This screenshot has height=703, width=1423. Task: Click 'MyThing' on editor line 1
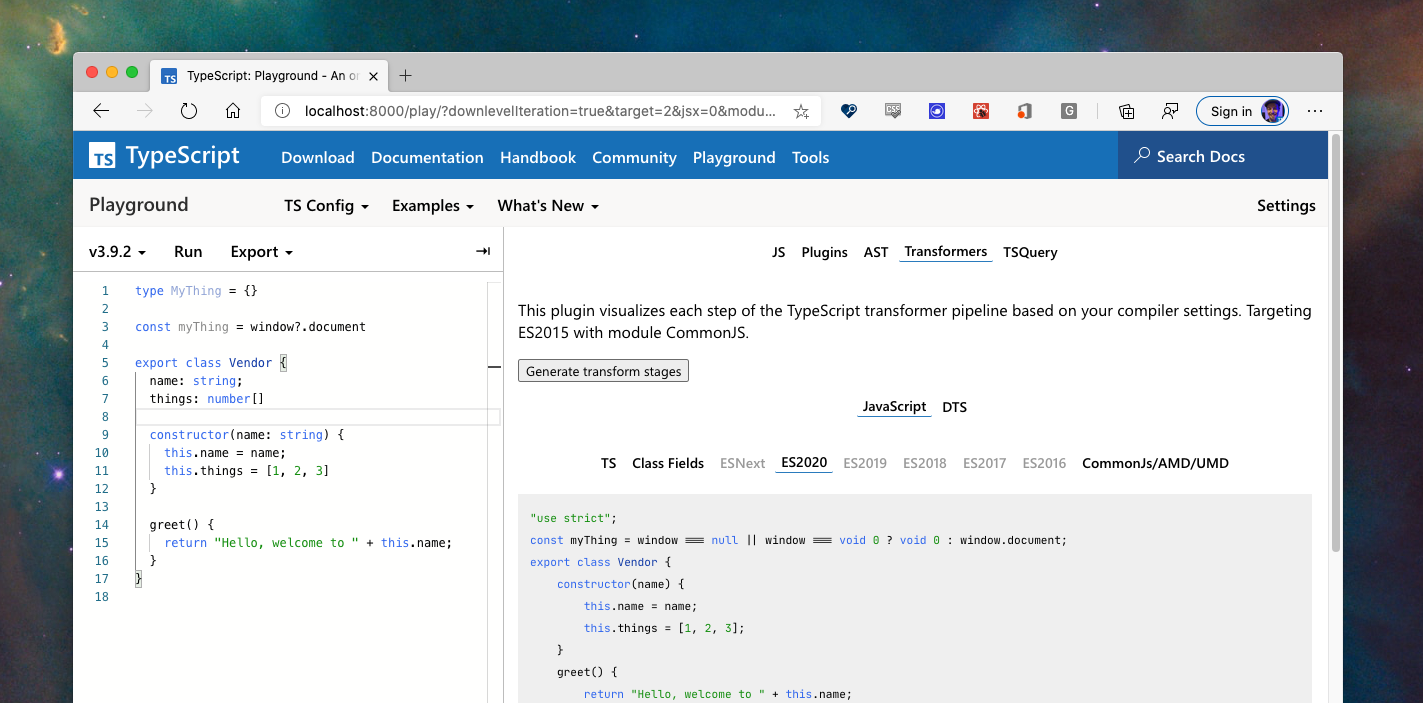point(196,291)
